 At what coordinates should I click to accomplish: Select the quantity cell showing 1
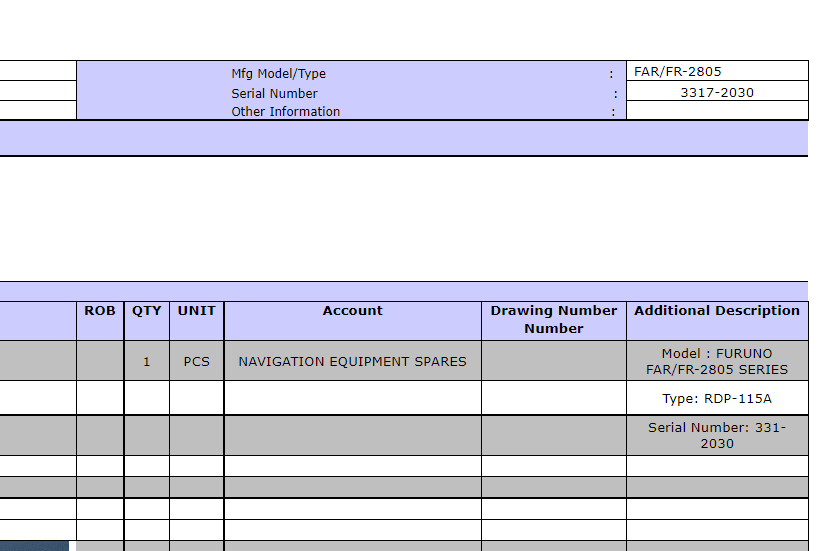point(147,361)
